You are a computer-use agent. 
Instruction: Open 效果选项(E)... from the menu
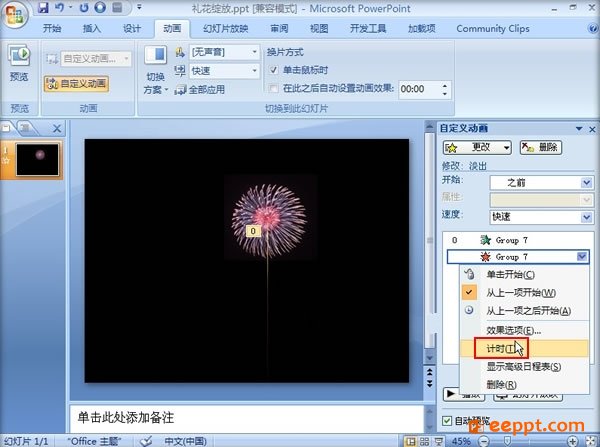[524, 330]
